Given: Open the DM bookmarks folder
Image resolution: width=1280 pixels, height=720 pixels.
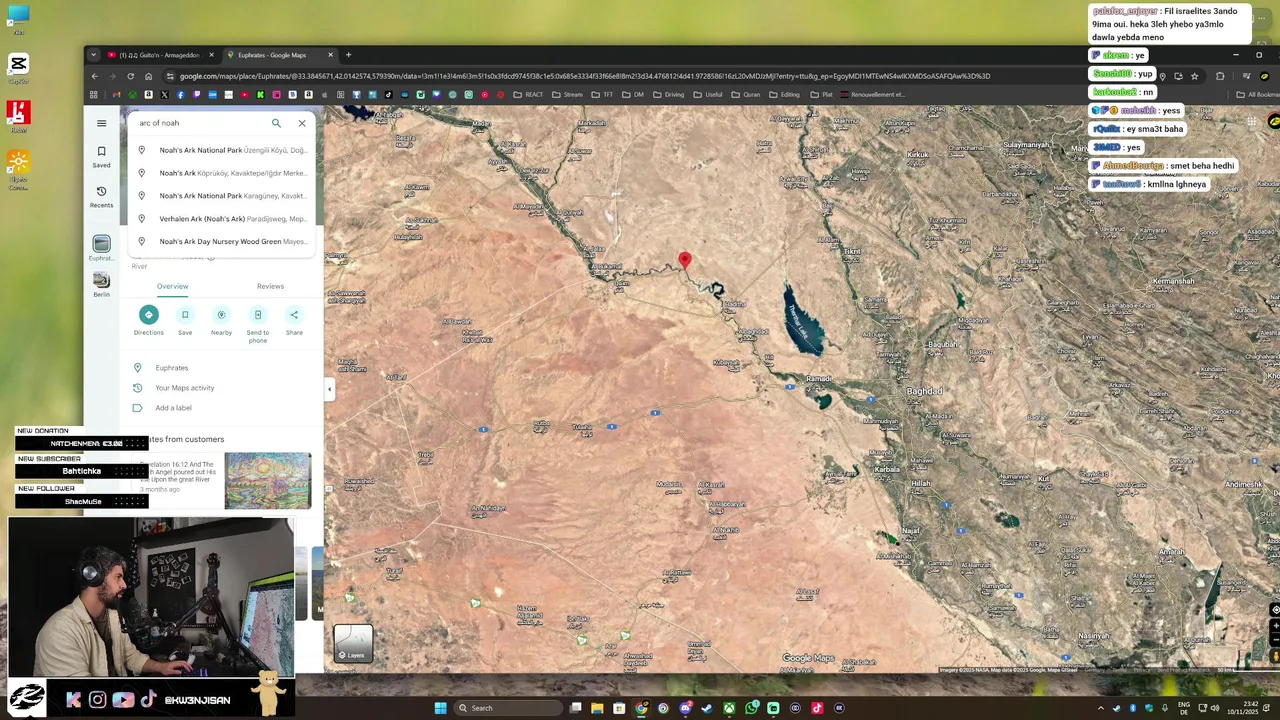Looking at the screenshot, I should [x=633, y=95].
